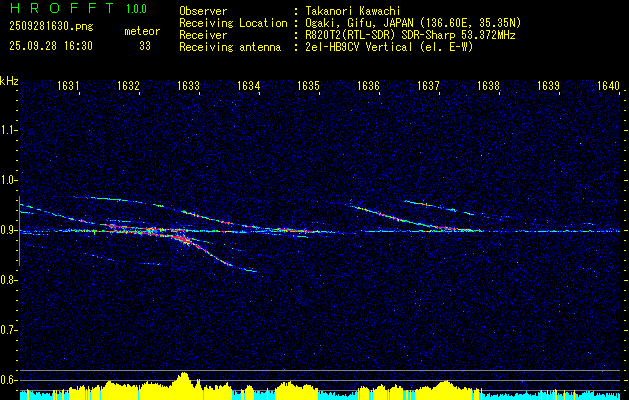Click the 1.1 kHz axis label
This screenshot has height=400, width=629.
(8, 130)
